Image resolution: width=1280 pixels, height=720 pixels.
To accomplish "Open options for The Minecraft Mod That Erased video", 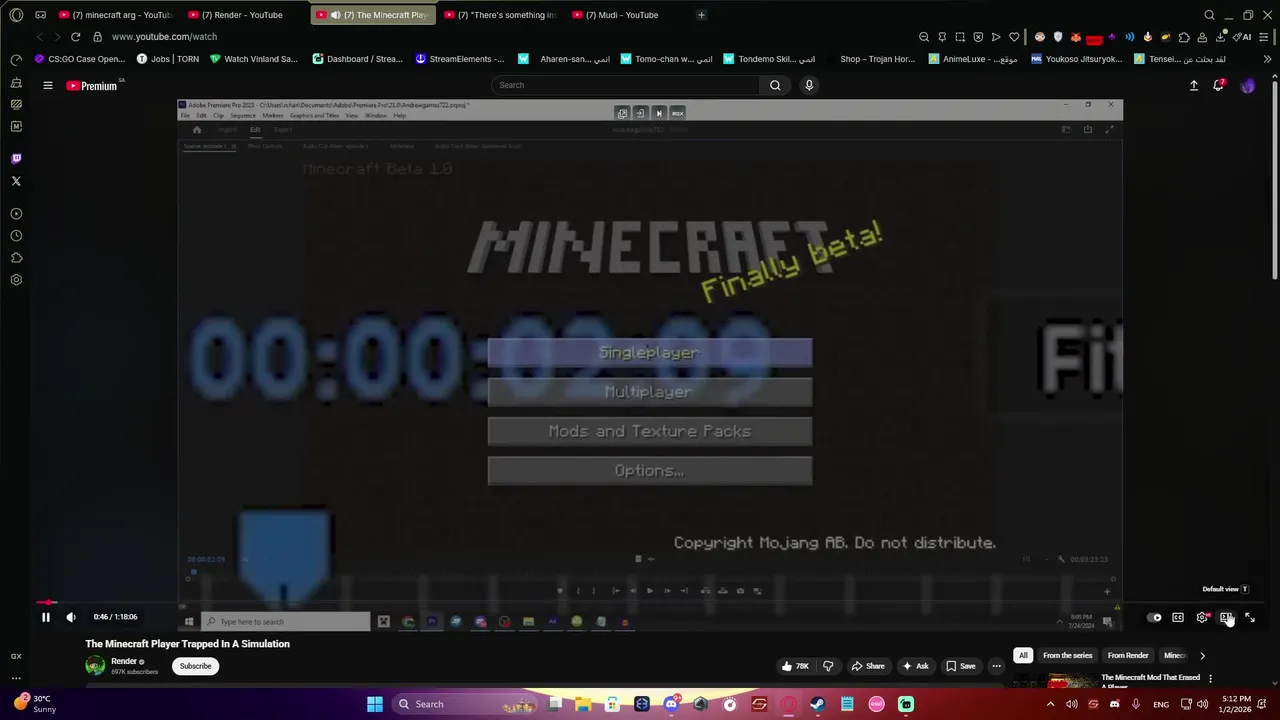I will [x=1210, y=679].
